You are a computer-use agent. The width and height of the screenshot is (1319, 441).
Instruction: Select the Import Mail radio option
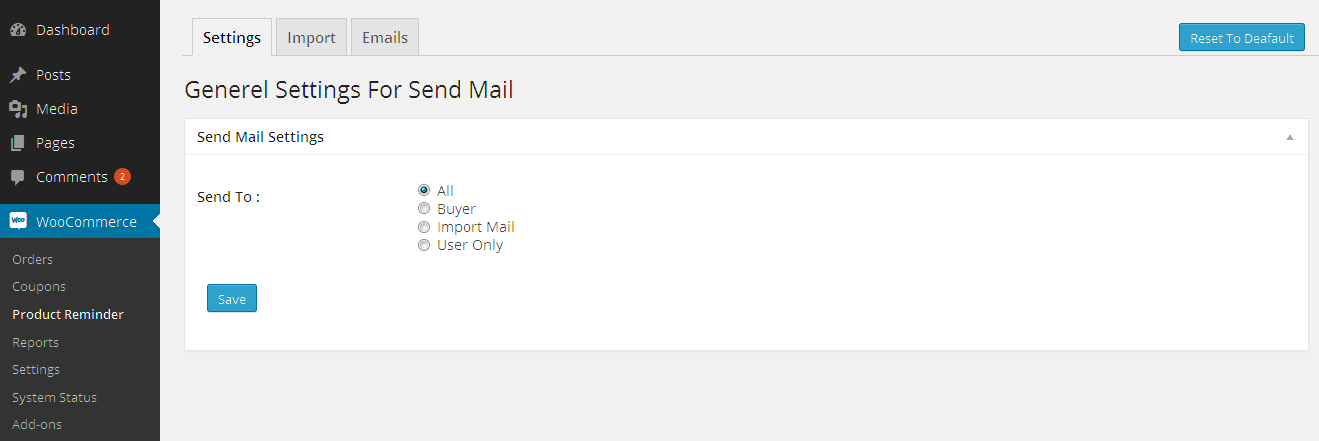(424, 227)
